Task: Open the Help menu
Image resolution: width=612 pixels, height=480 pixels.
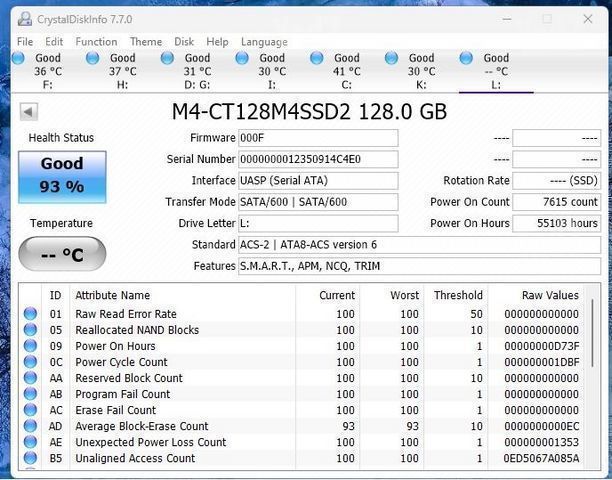Action: pos(217,41)
